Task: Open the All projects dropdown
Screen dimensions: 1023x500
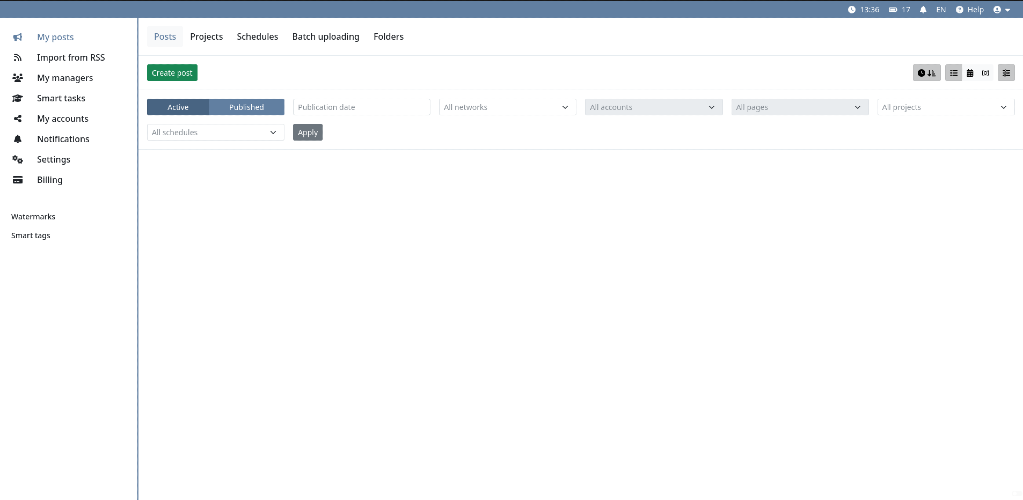Action: pyautogui.click(x=946, y=107)
